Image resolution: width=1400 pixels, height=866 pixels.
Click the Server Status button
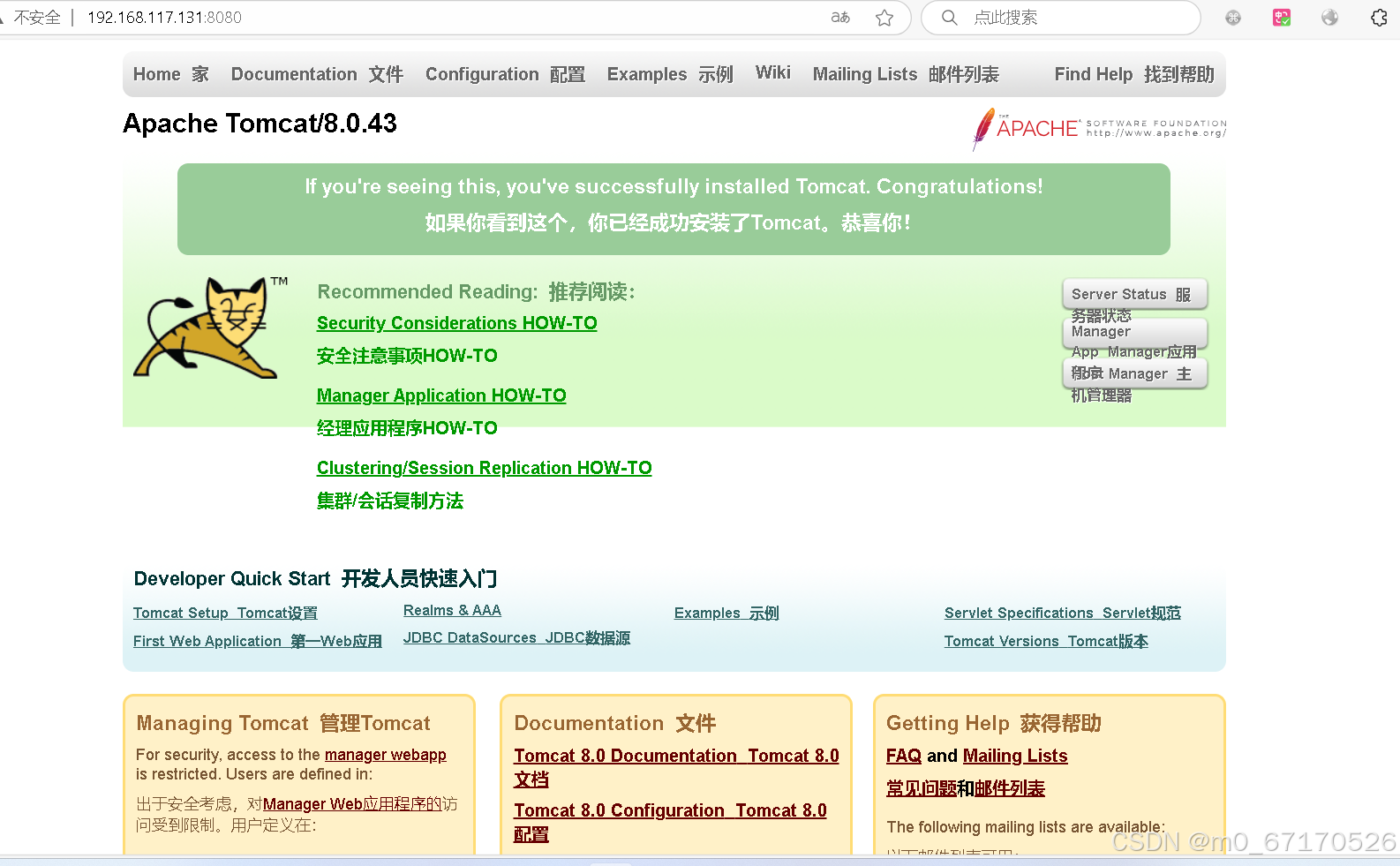click(x=1134, y=294)
